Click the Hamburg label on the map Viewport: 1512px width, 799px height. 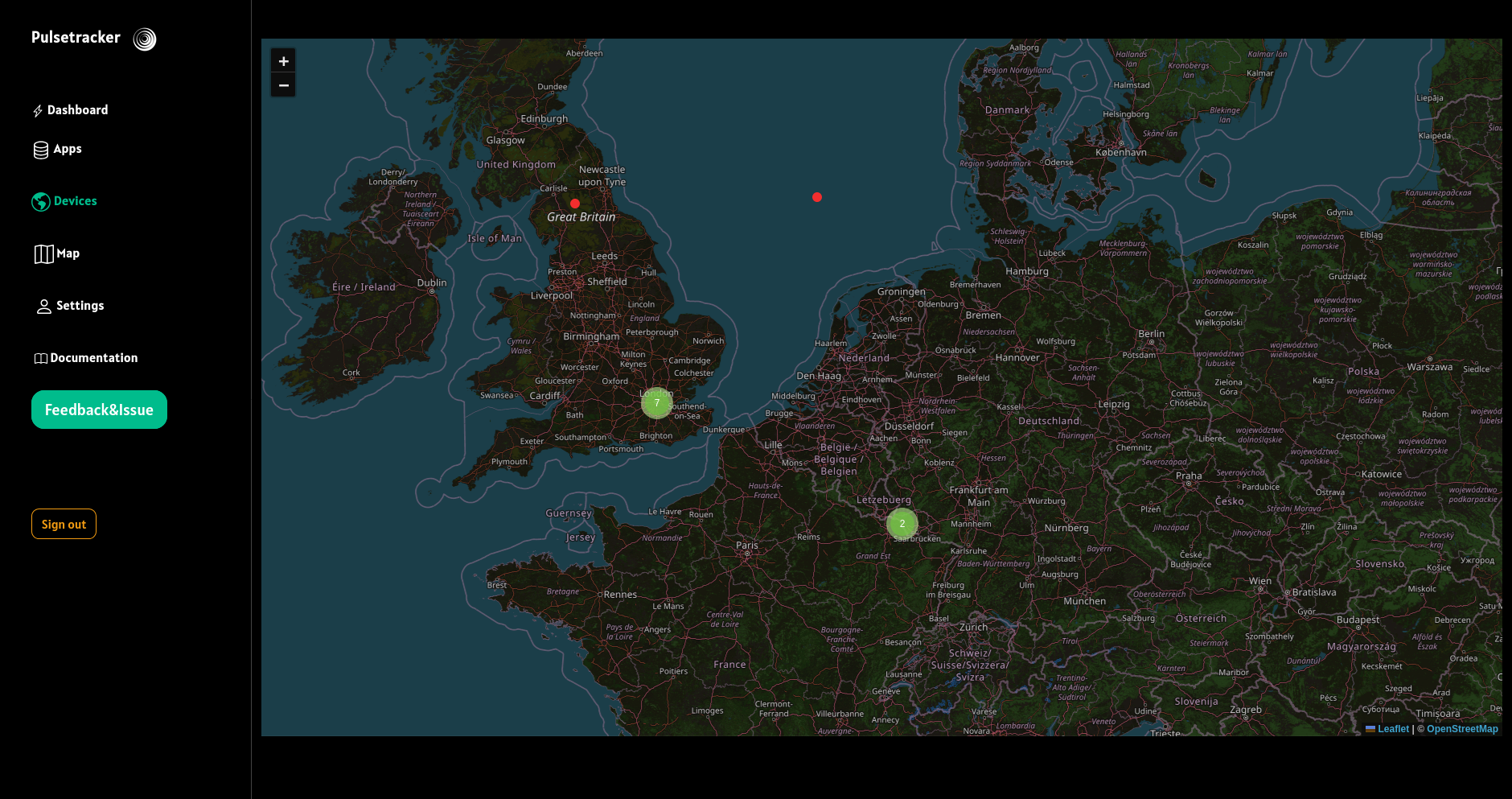click(x=1027, y=271)
